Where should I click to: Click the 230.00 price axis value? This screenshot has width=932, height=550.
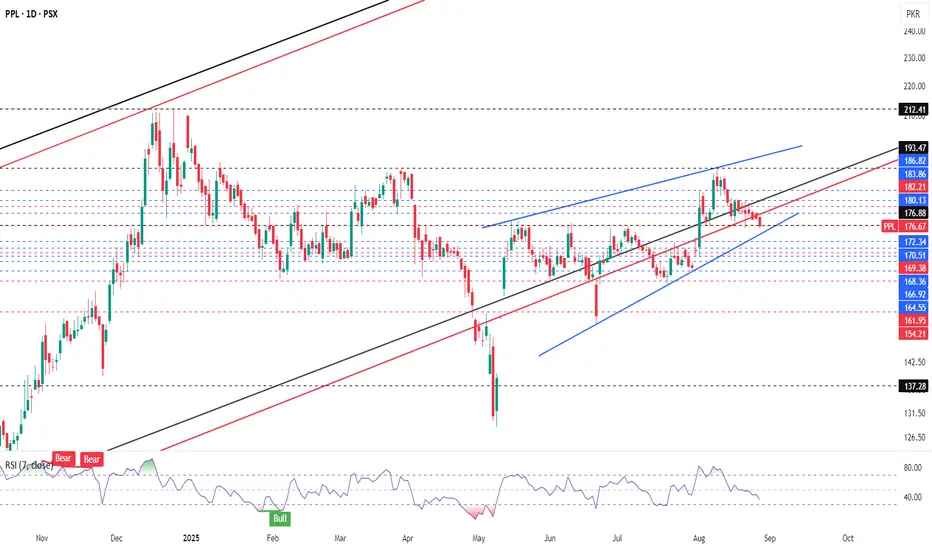tap(914, 58)
